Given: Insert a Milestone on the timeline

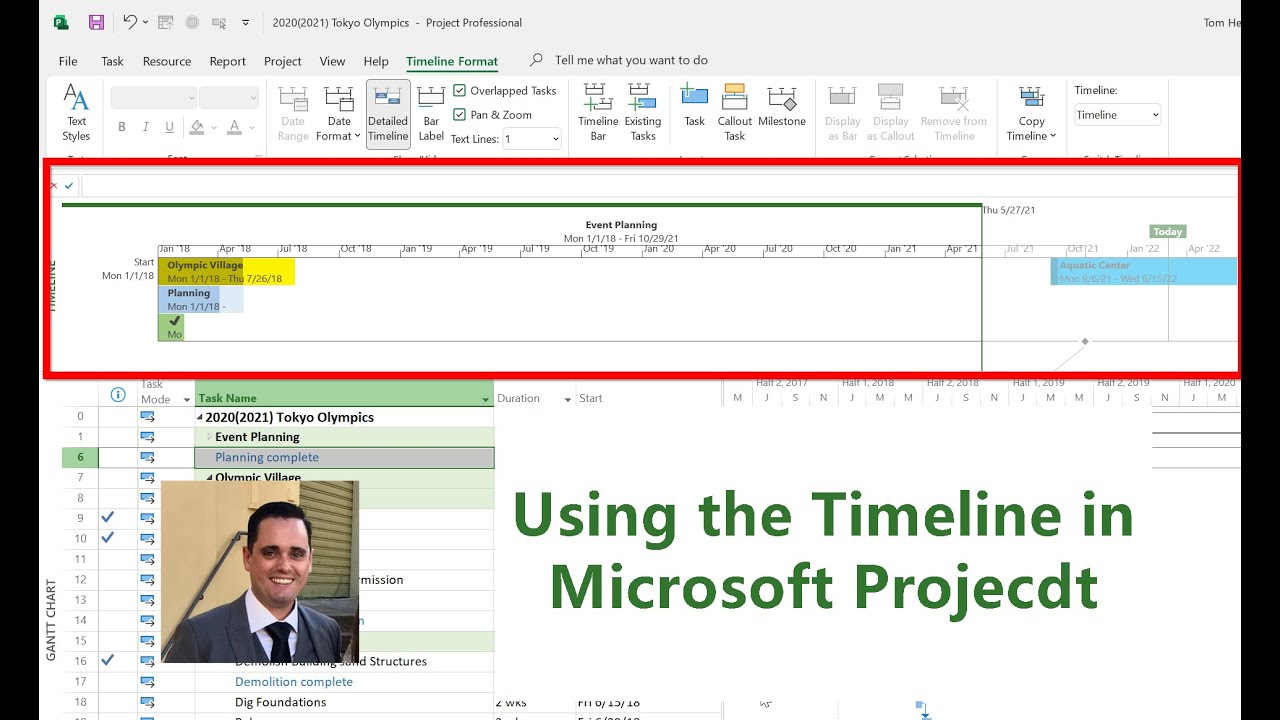Looking at the screenshot, I should [x=782, y=105].
